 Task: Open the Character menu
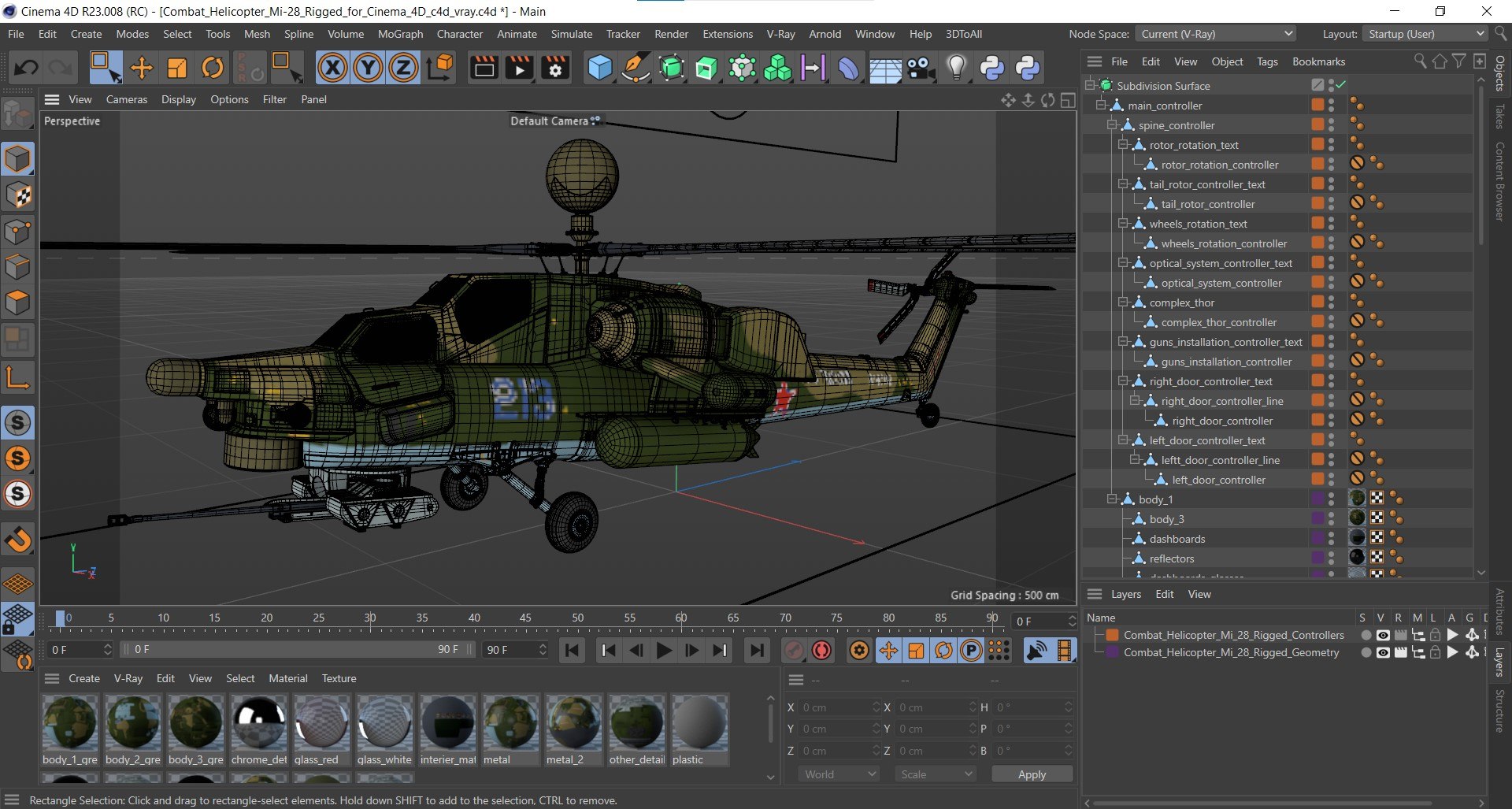[460, 34]
